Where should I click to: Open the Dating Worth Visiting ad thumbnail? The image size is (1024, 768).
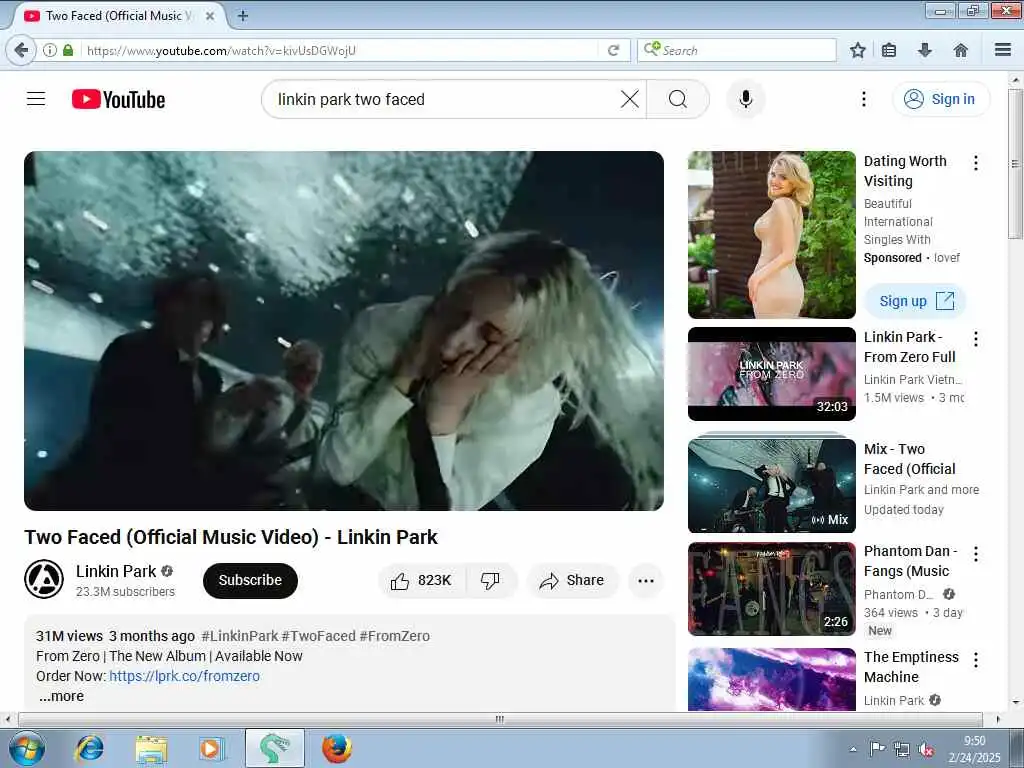[771, 235]
